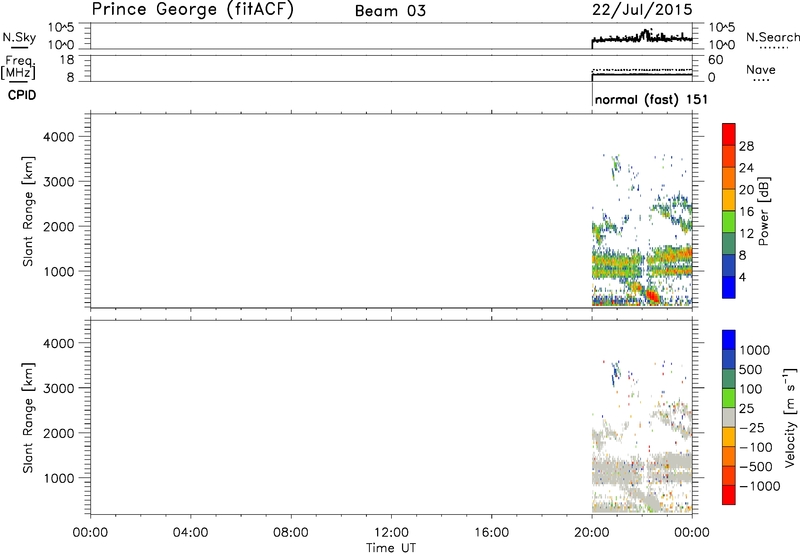This screenshot has height=554, width=800.
Task: Click the '-500' Velocity colorbar label
Action: [756, 466]
